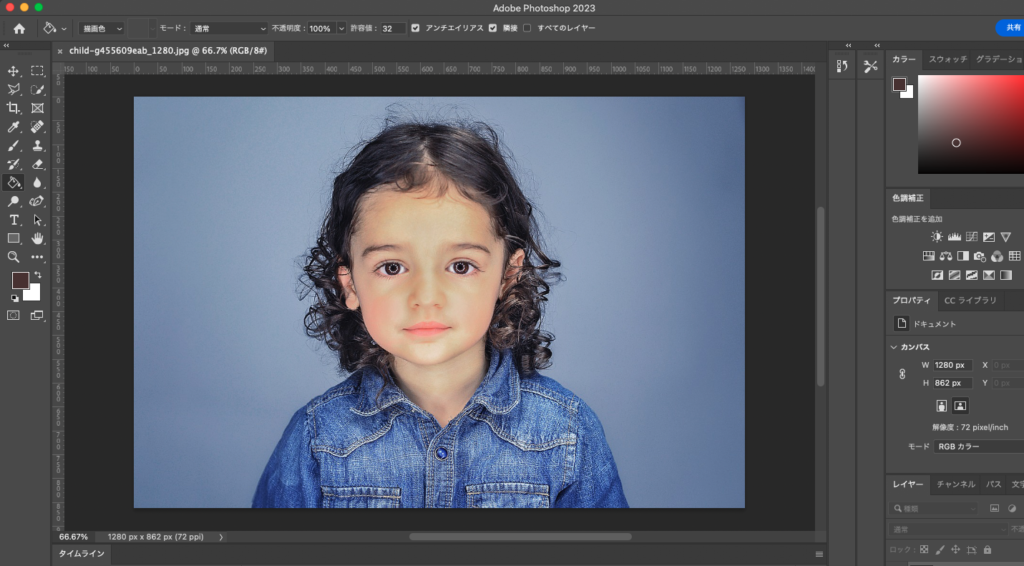Add an Exposure adjustment
Image resolution: width=1024 pixels, height=566 pixels.
(989, 237)
